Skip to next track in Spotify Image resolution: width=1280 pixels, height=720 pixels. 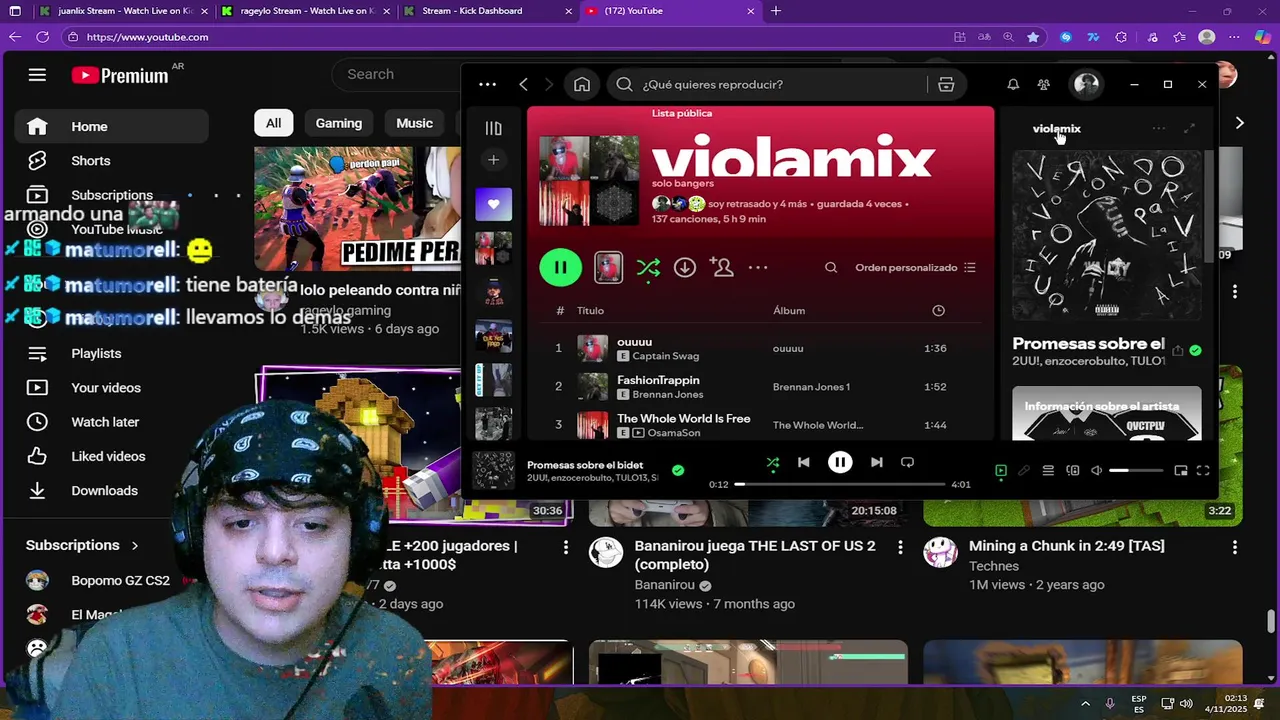pyautogui.click(x=877, y=462)
